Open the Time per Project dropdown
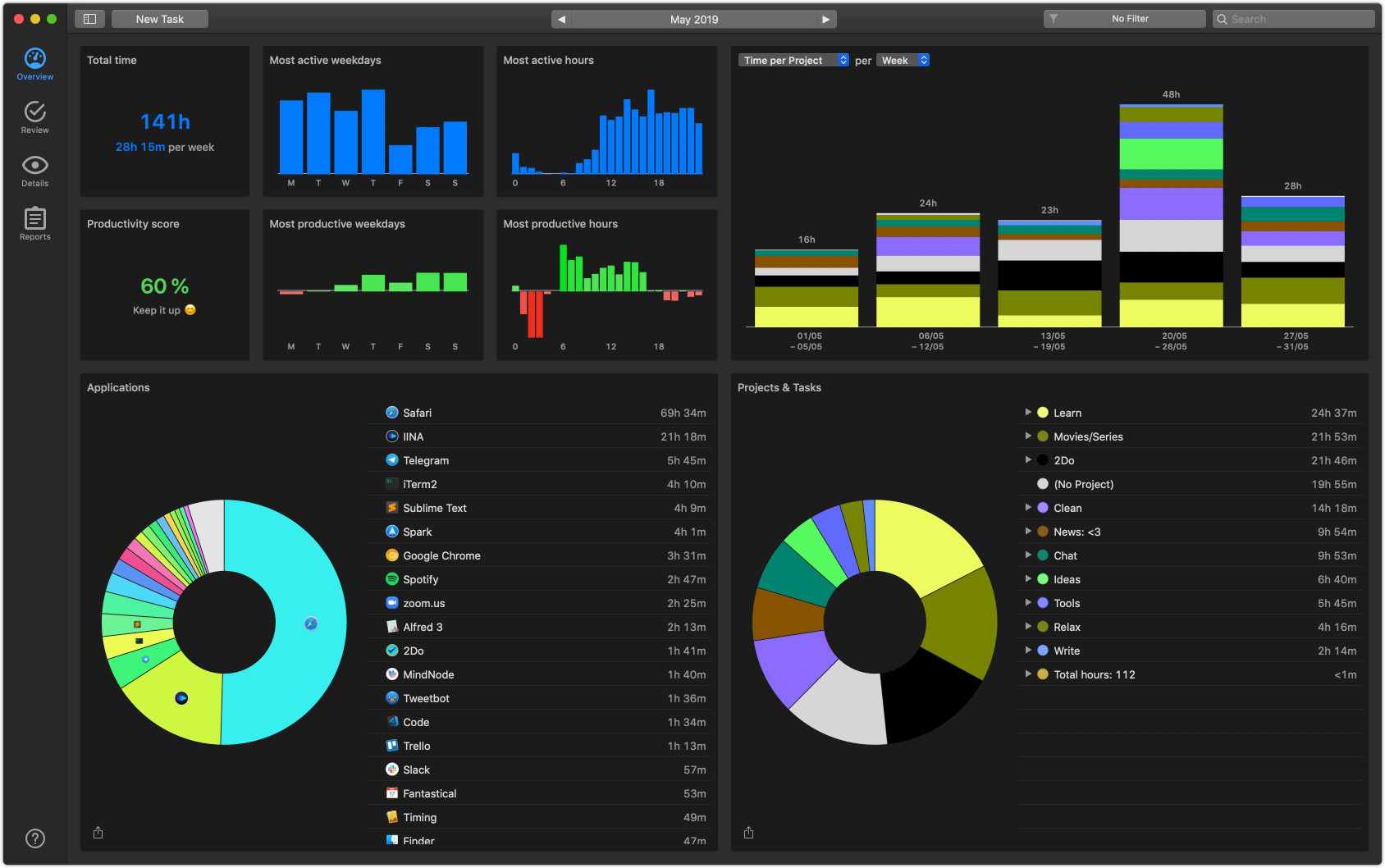This screenshot has height=868, width=1385. coord(793,60)
